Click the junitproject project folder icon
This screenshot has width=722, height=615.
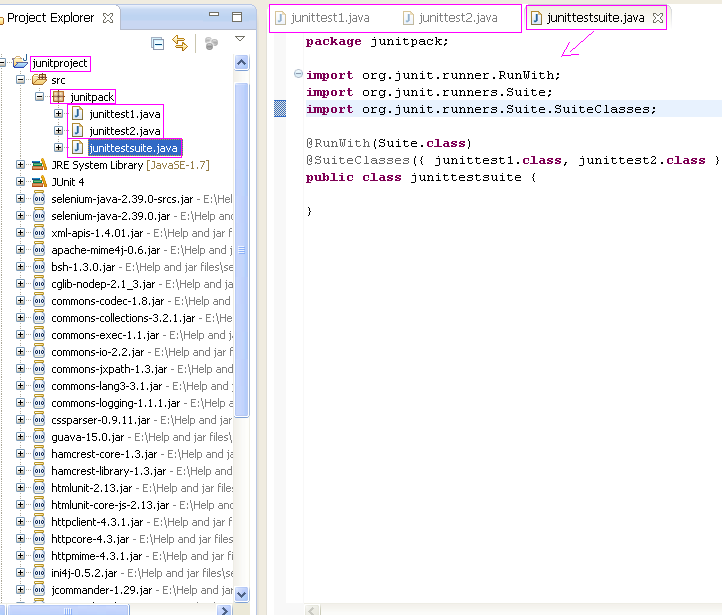click(20, 62)
